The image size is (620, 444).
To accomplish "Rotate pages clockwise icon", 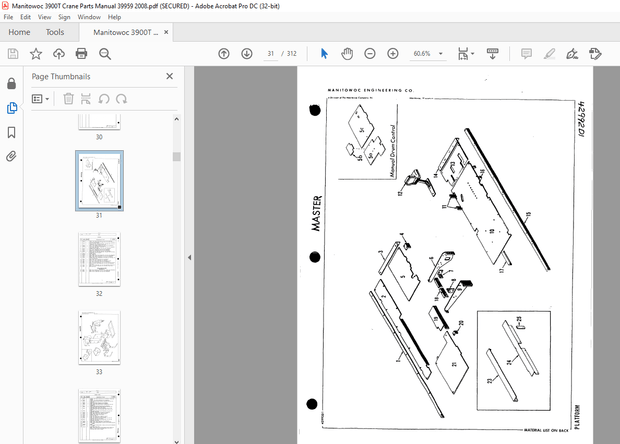I will [121, 99].
